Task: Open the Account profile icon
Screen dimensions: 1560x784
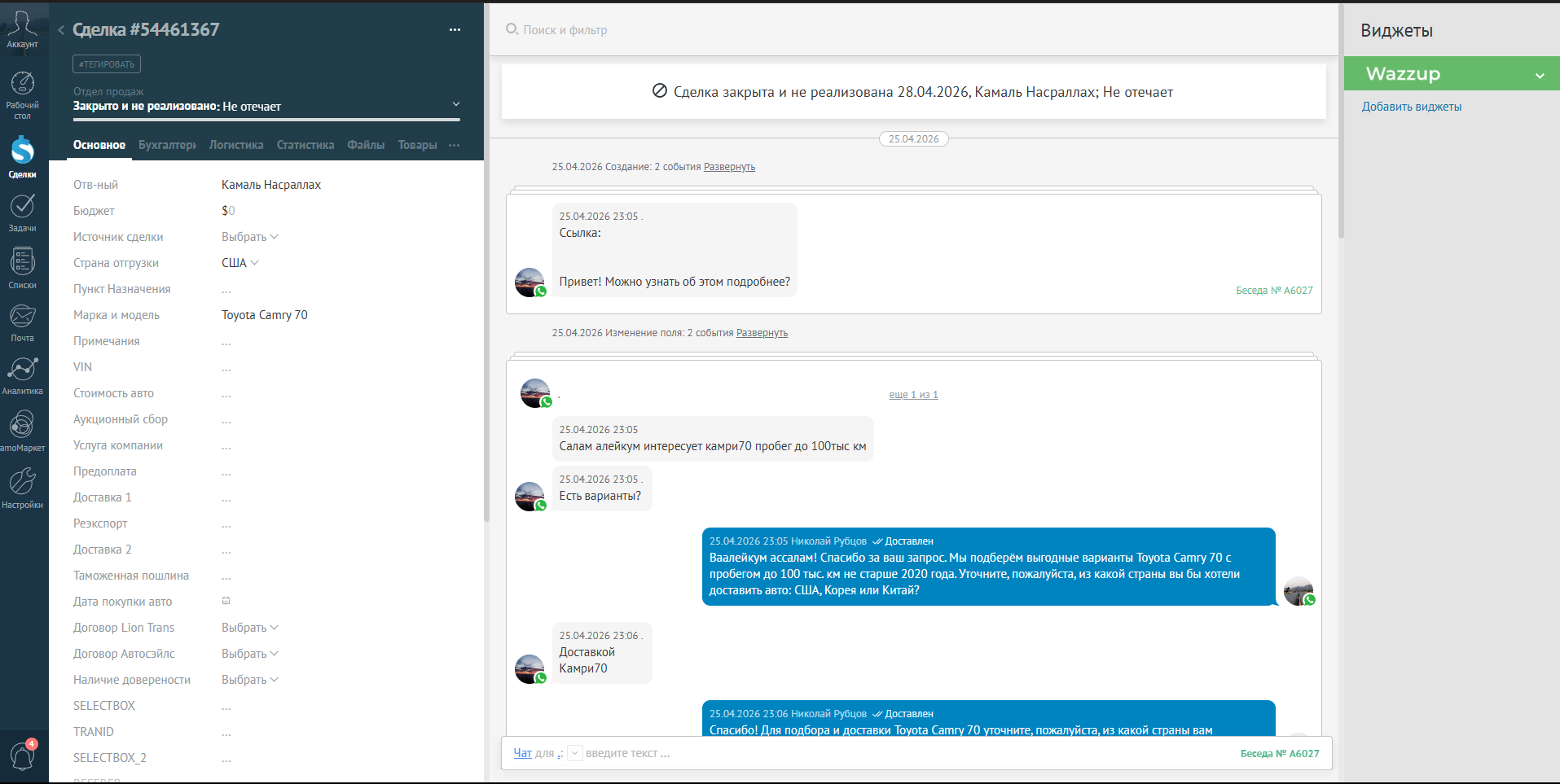Action: [x=22, y=29]
